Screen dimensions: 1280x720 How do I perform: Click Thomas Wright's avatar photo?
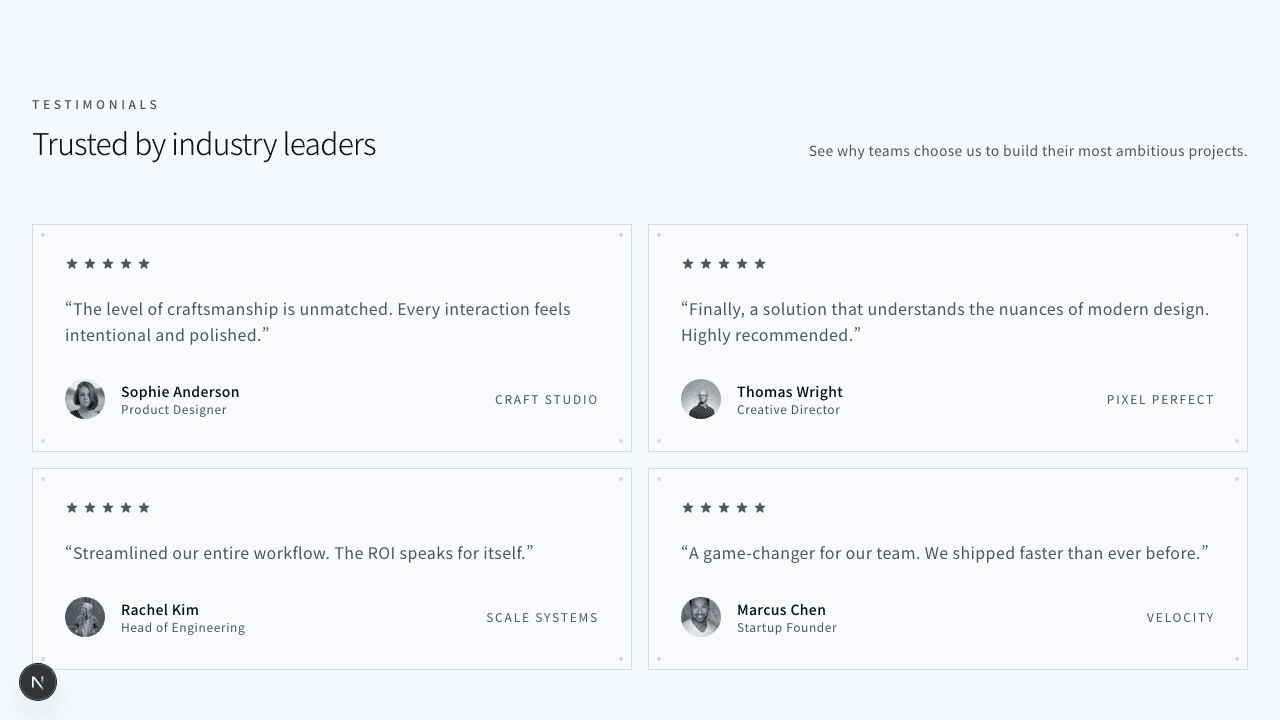(701, 399)
